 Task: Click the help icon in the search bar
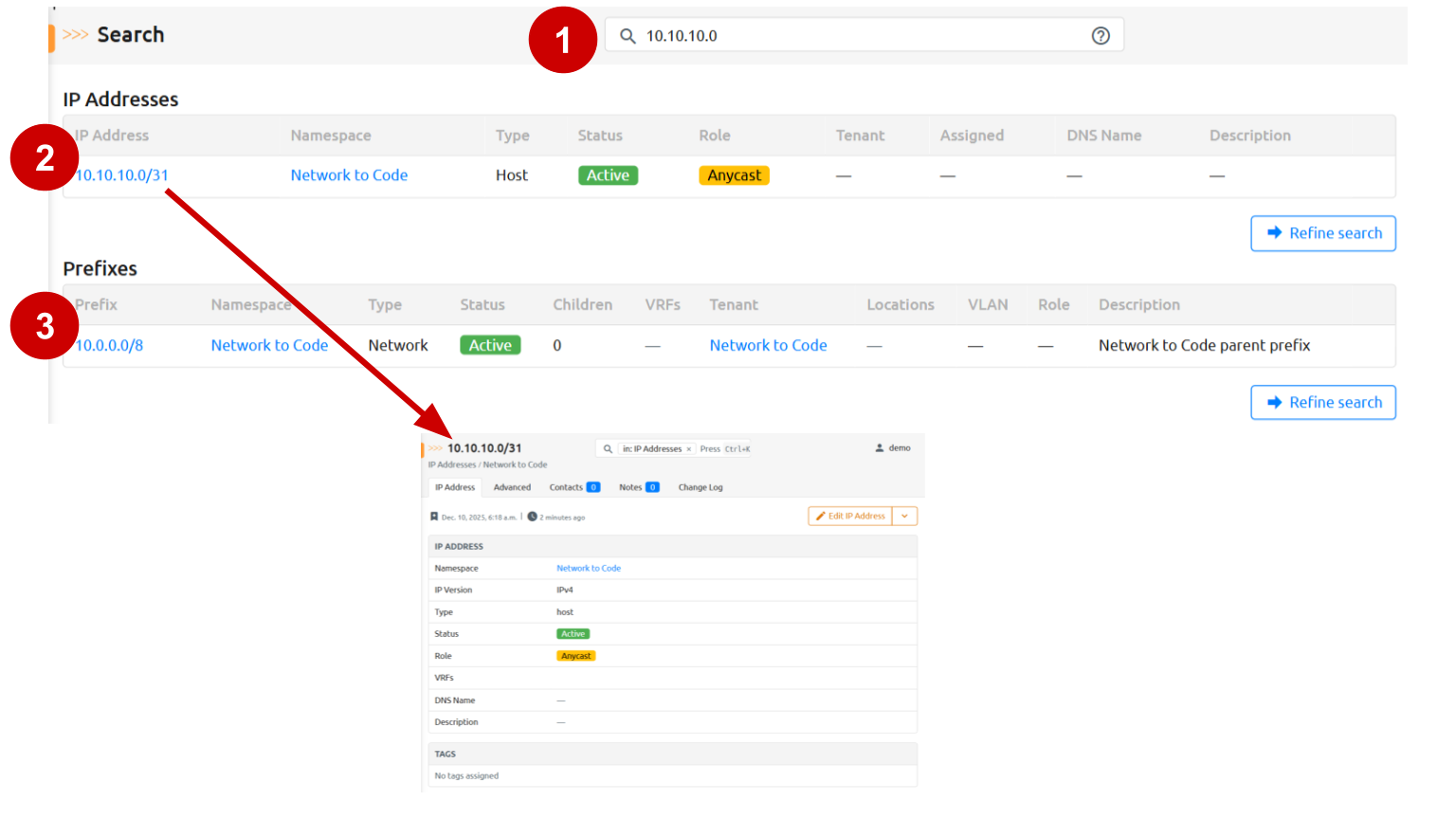pyautogui.click(x=1101, y=36)
